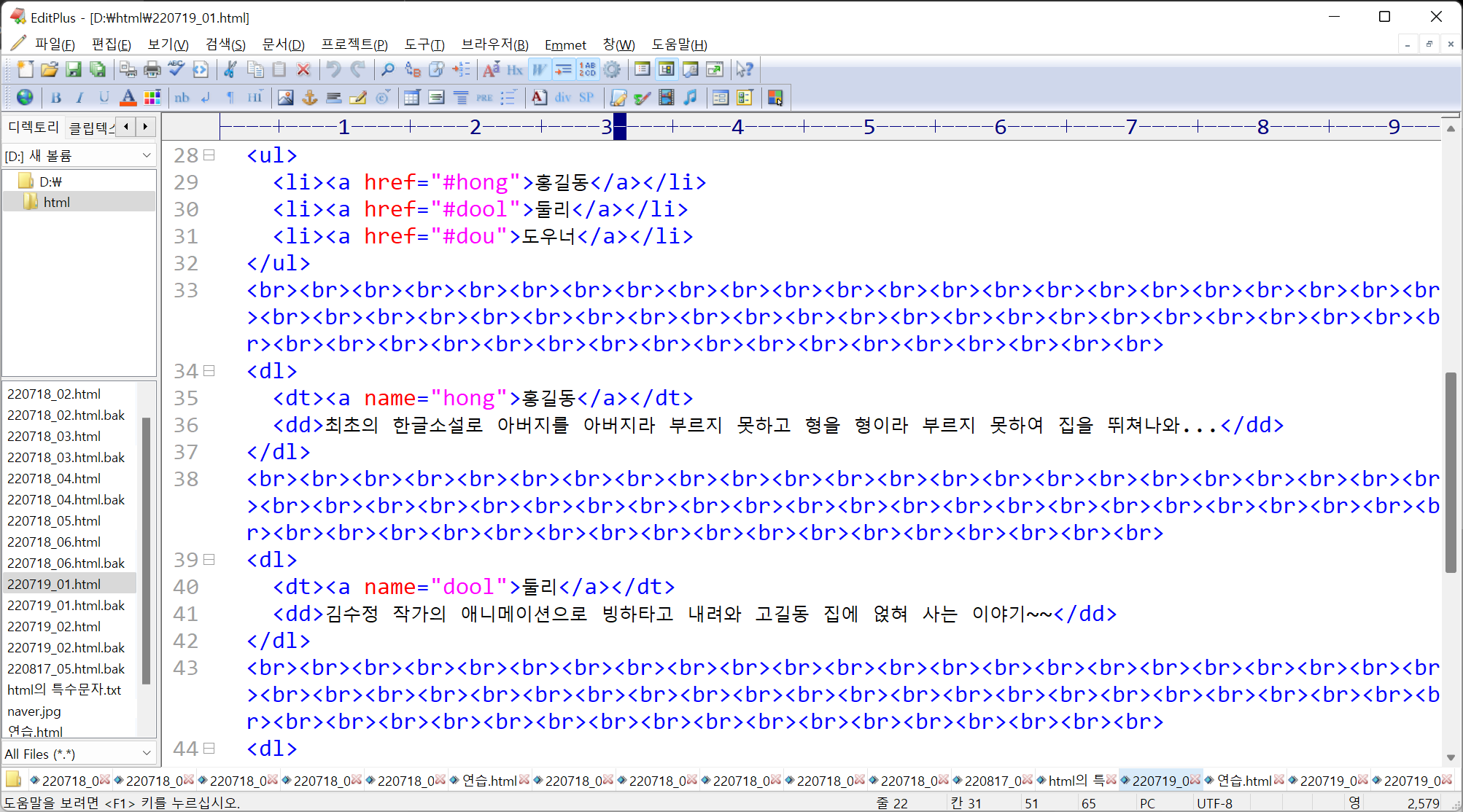1463x812 pixels.
Task: Toggle auto indent toolbar button
Action: 563,69
